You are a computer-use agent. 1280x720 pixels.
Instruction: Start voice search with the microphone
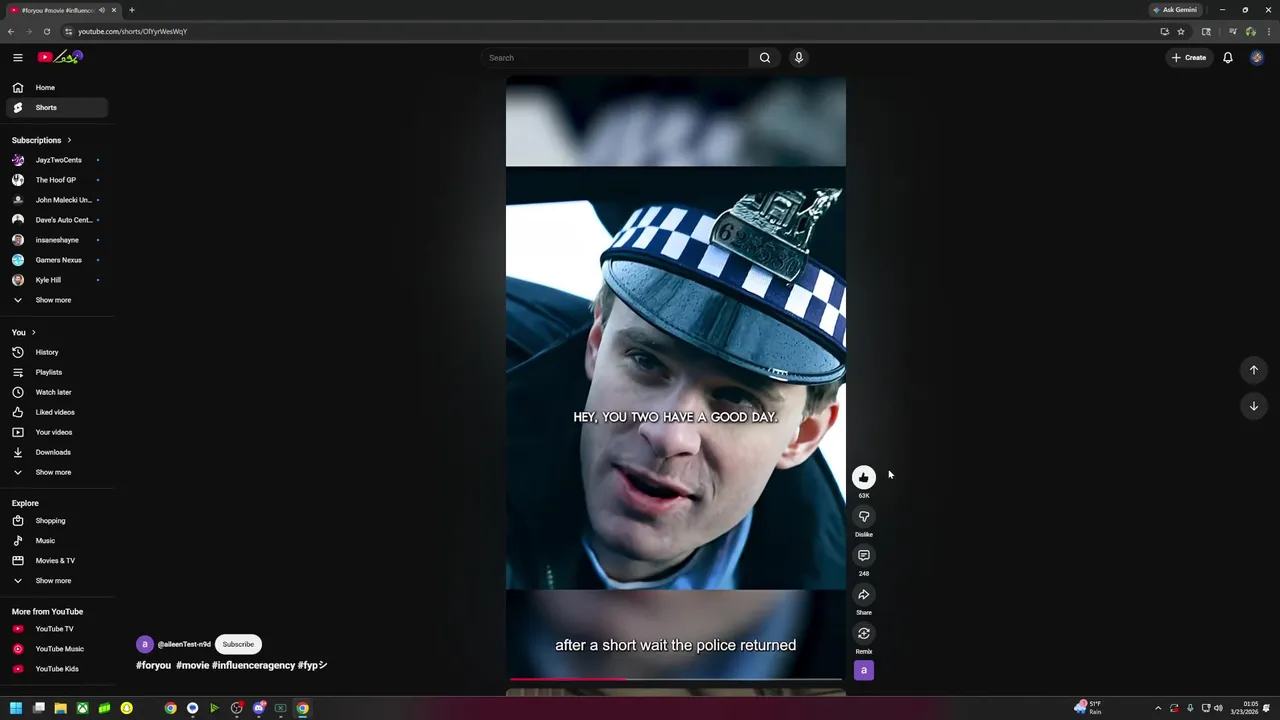(798, 58)
